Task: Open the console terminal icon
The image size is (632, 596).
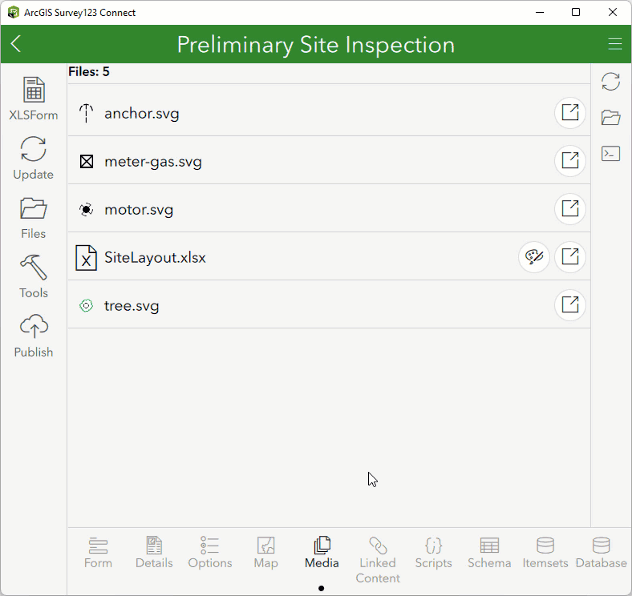Action: click(611, 154)
